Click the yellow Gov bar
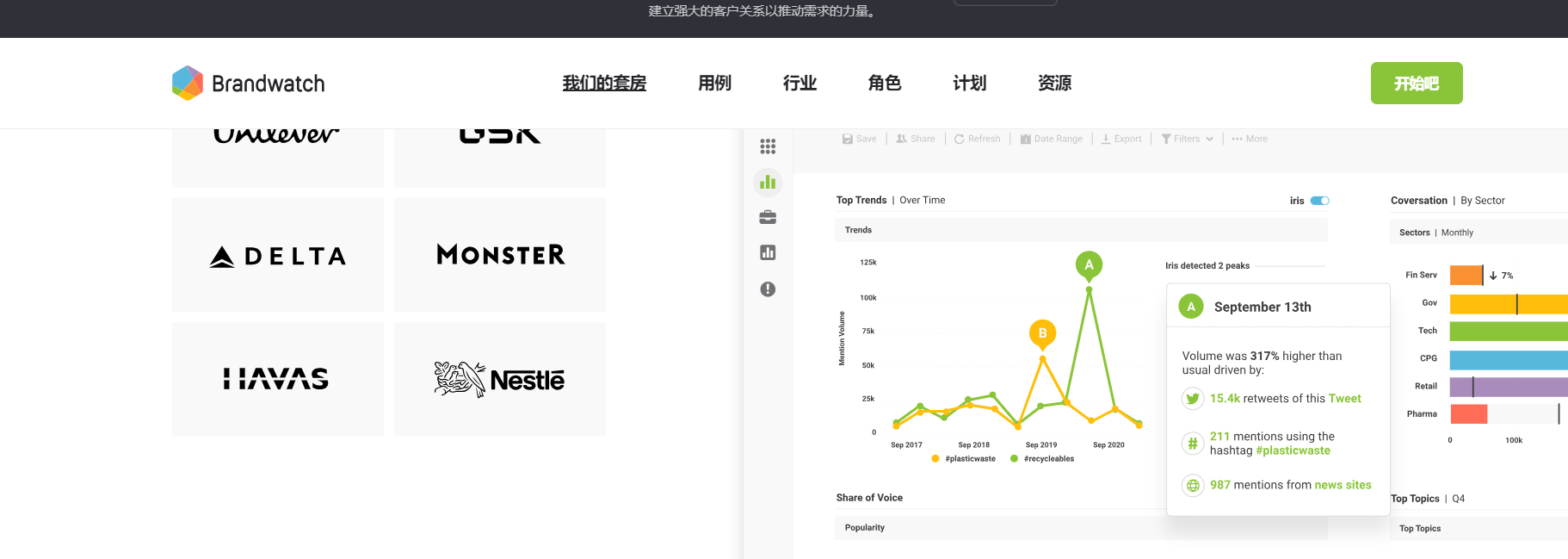 [1509, 303]
